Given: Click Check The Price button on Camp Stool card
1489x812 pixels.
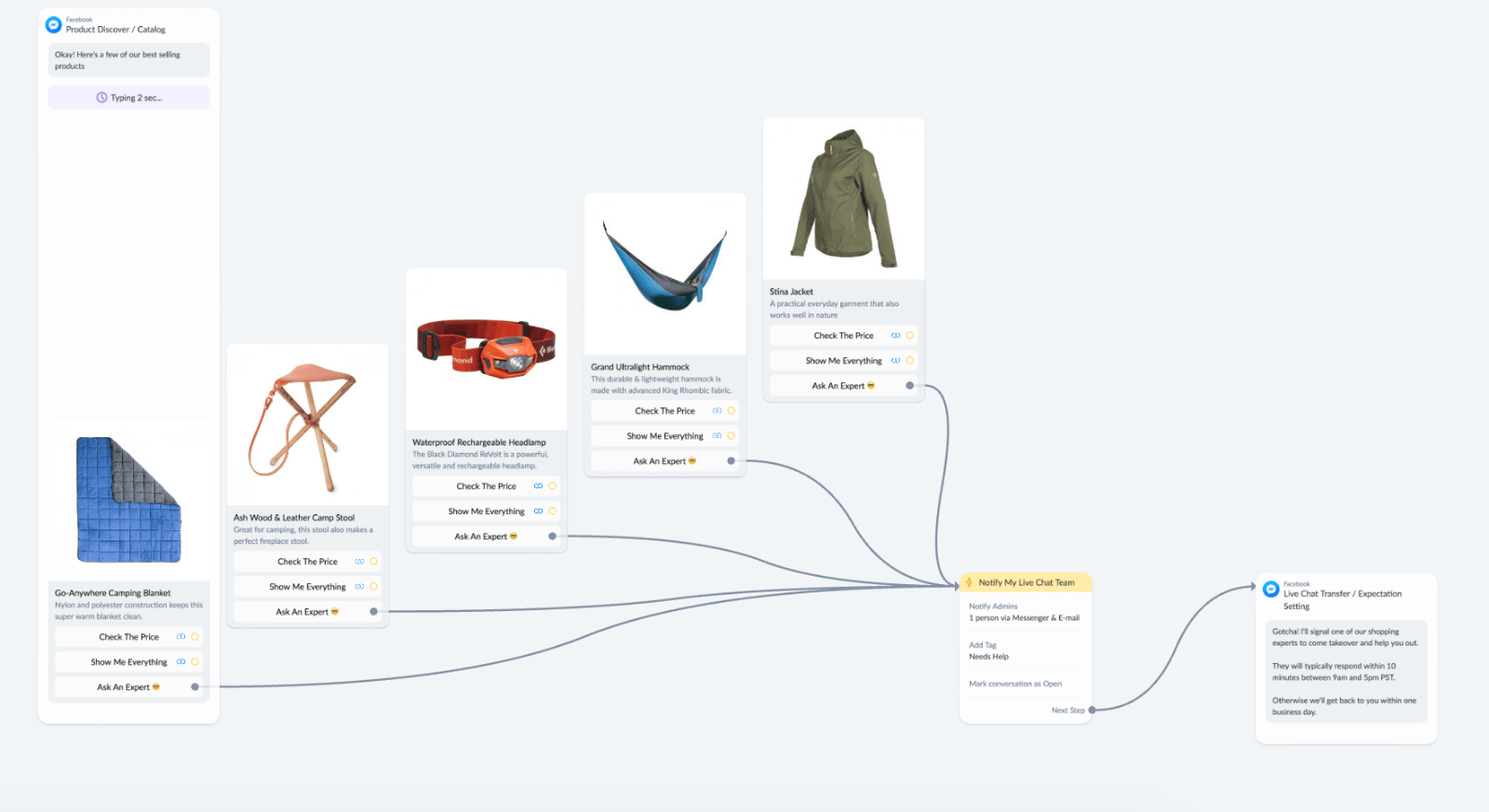Looking at the screenshot, I should pyautogui.click(x=307, y=562).
